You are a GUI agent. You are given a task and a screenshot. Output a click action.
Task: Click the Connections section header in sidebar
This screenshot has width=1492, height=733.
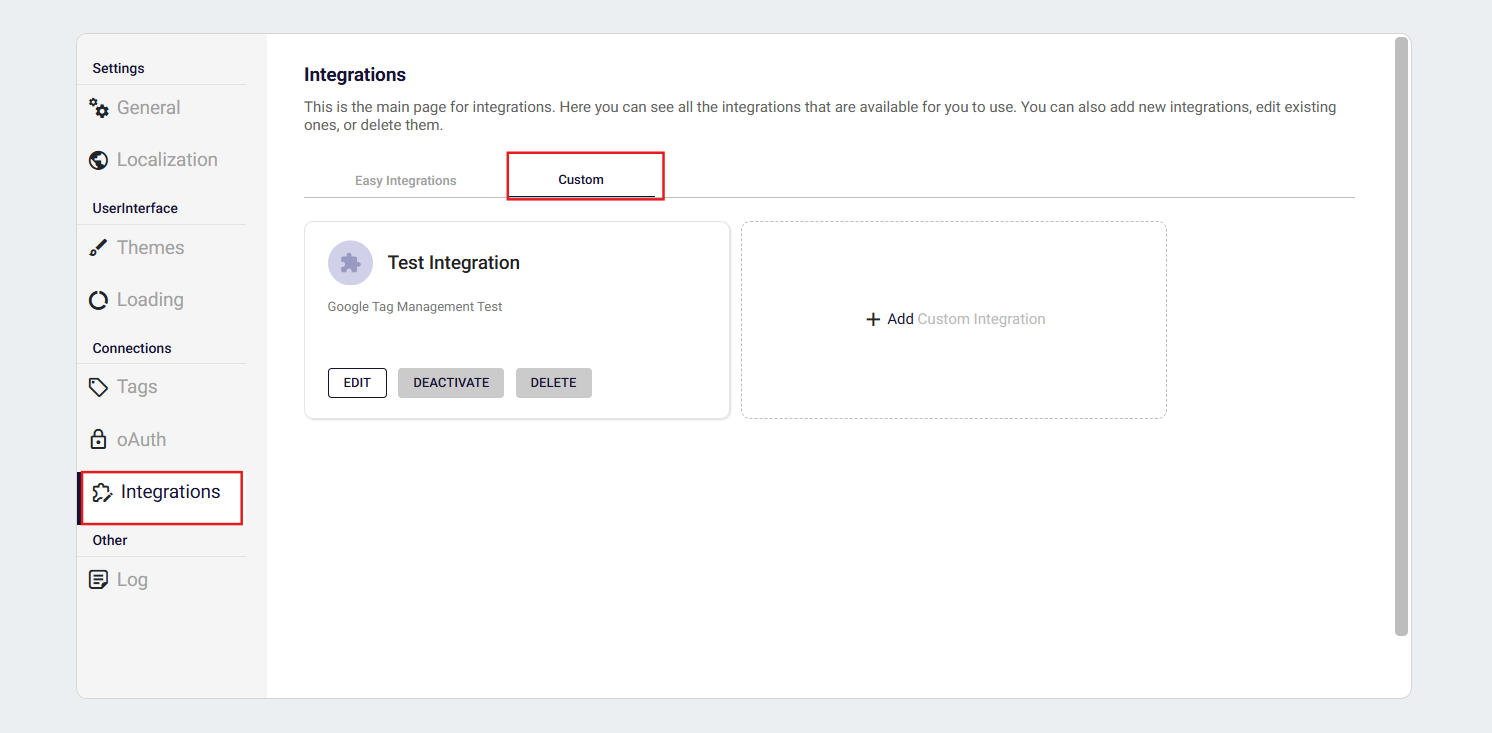tap(132, 348)
